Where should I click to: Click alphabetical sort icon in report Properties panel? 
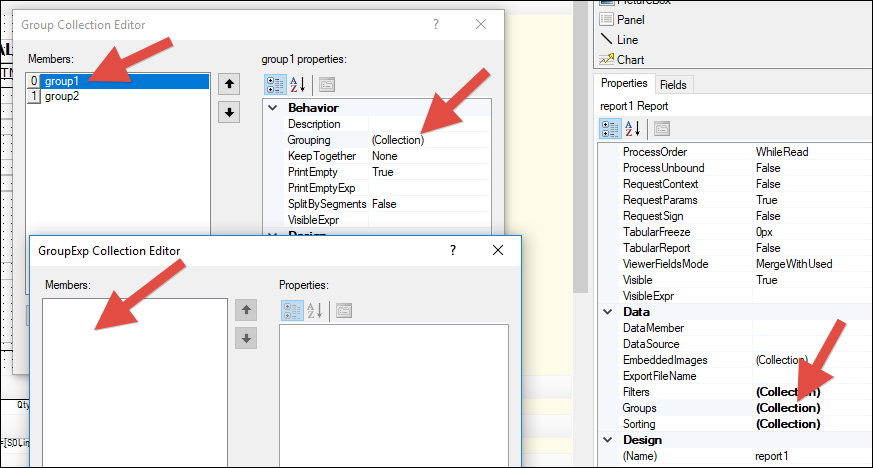click(x=633, y=128)
